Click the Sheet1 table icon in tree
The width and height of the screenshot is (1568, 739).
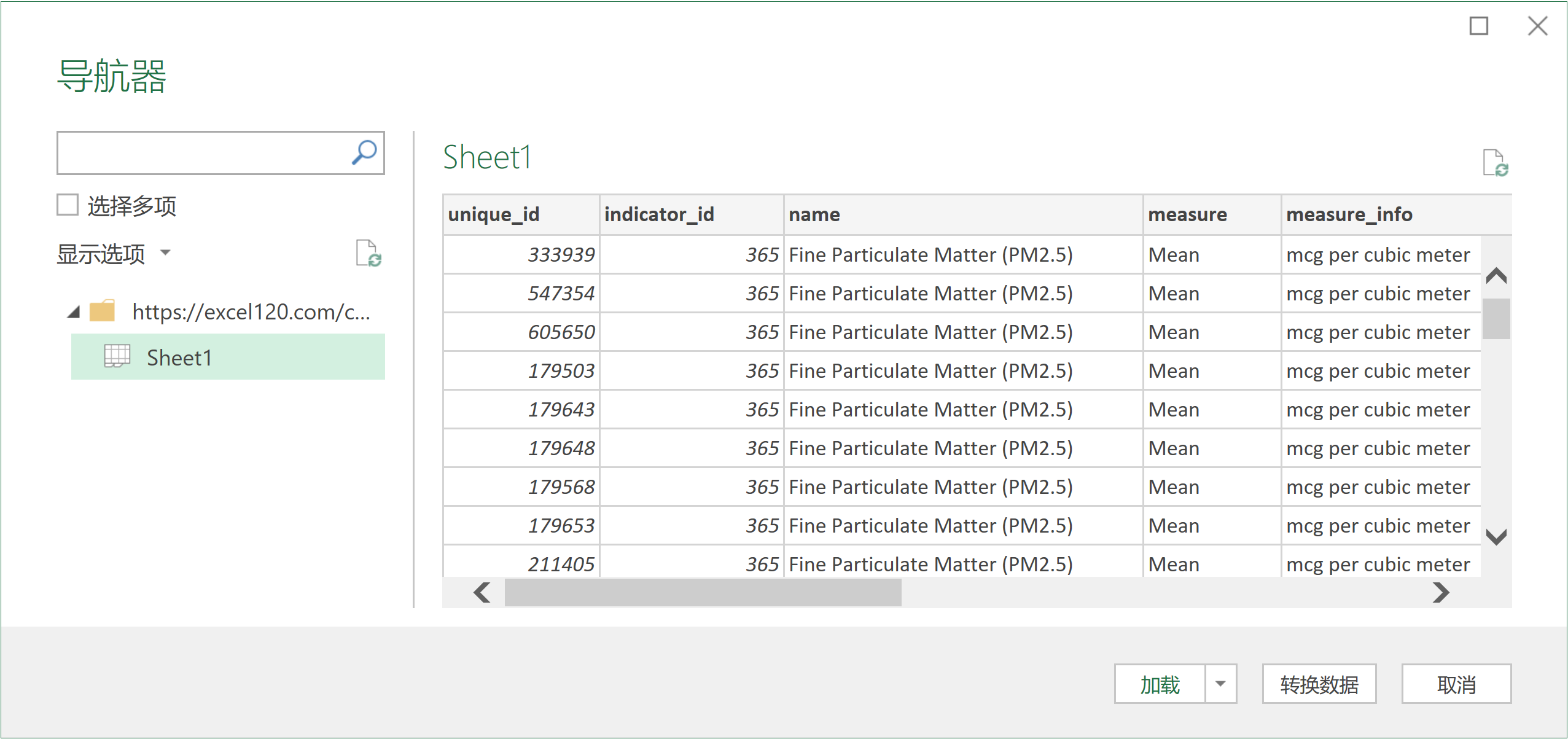[117, 356]
